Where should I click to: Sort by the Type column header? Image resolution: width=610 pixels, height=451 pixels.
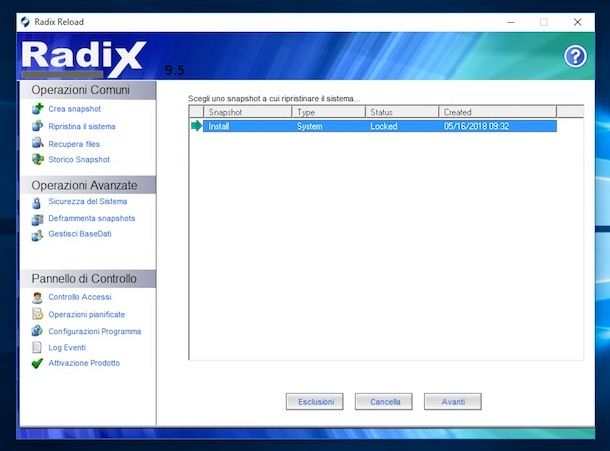point(329,112)
